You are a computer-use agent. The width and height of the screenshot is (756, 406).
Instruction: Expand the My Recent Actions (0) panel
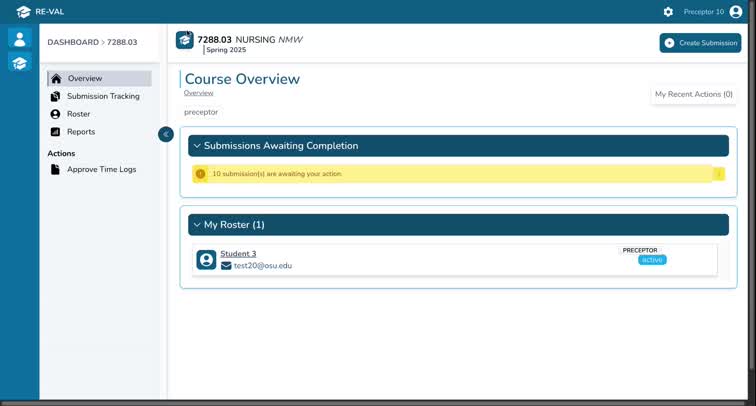click(693, 94)
